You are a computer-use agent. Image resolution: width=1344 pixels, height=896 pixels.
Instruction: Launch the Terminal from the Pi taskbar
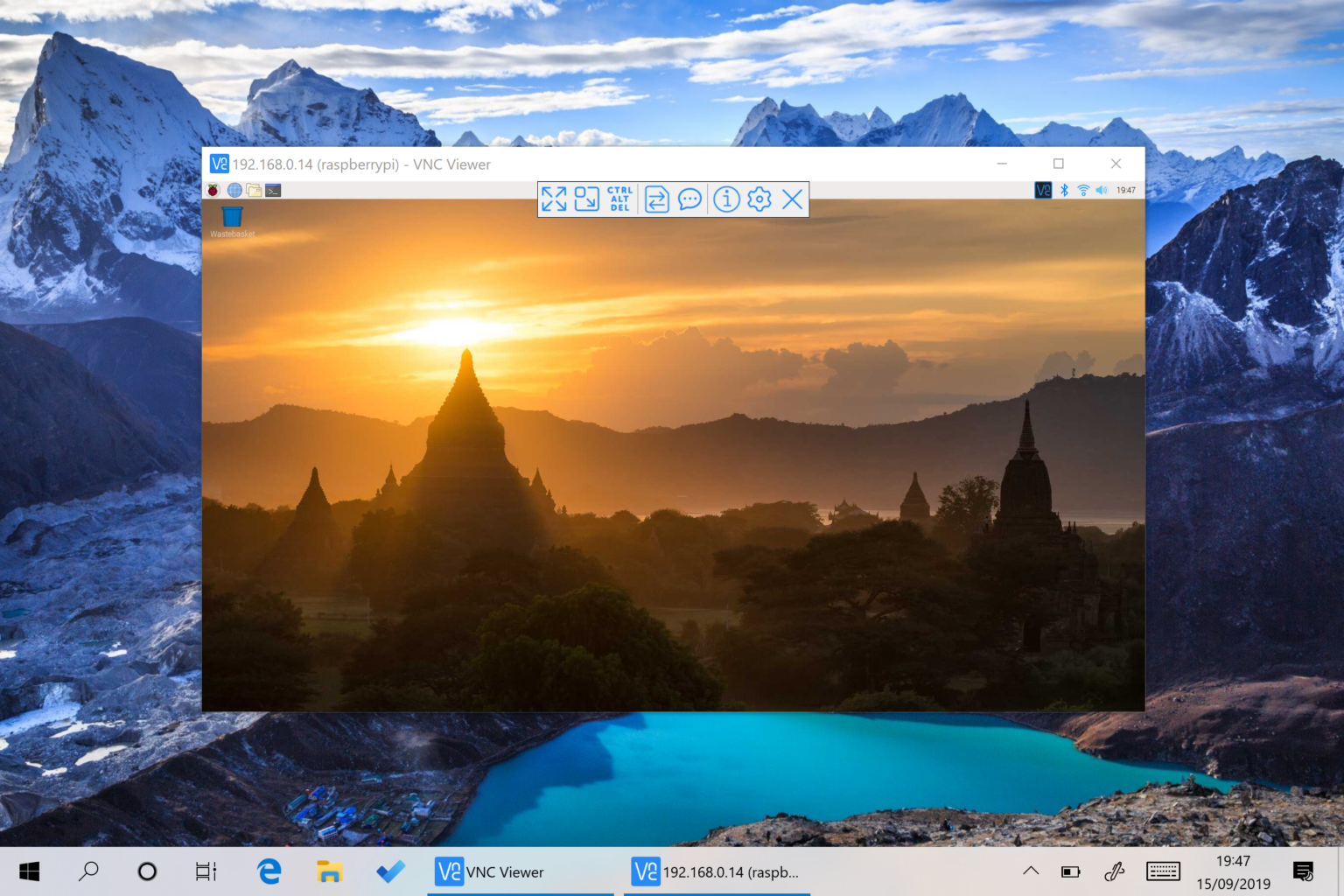274,189
